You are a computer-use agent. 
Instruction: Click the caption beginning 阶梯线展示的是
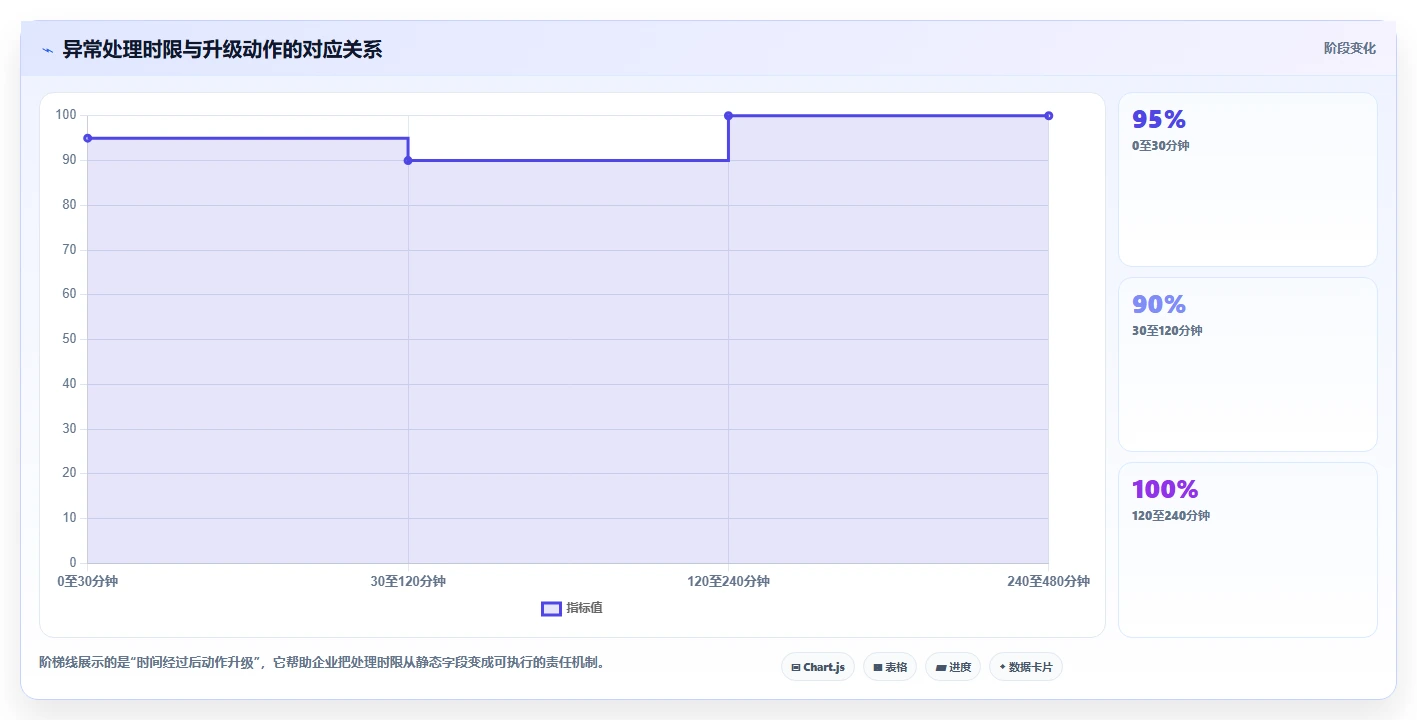click(x=322, y=662)
